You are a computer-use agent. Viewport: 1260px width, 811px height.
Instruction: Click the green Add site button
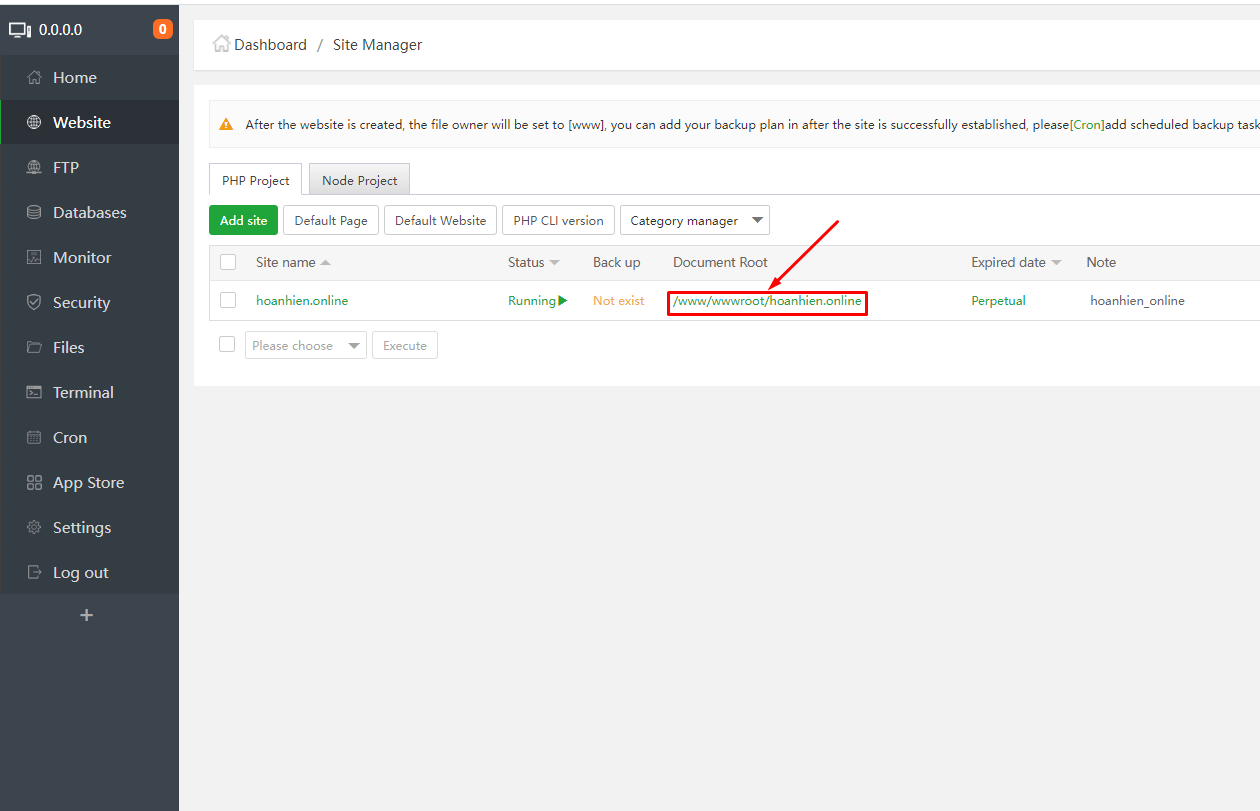pos(243,220)
